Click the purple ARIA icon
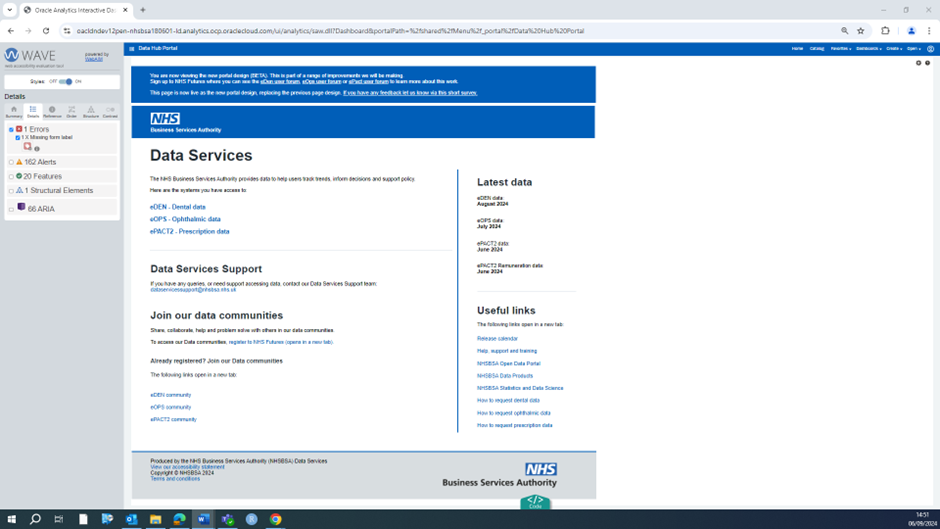Image resolution: width=940 pixels, height=529 pixels. coord(22,207)
